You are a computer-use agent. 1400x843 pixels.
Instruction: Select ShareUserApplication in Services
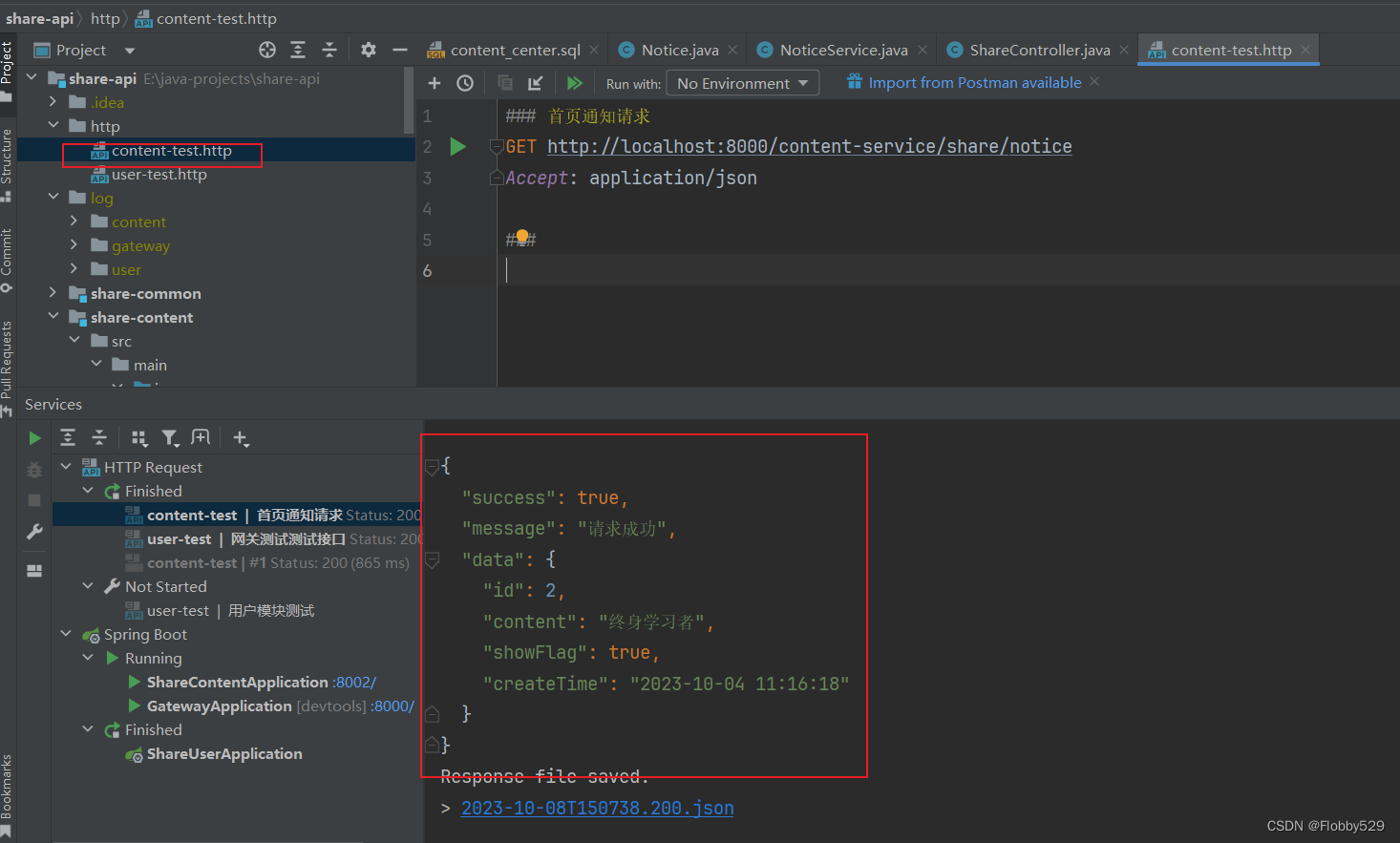coord(224,753)
